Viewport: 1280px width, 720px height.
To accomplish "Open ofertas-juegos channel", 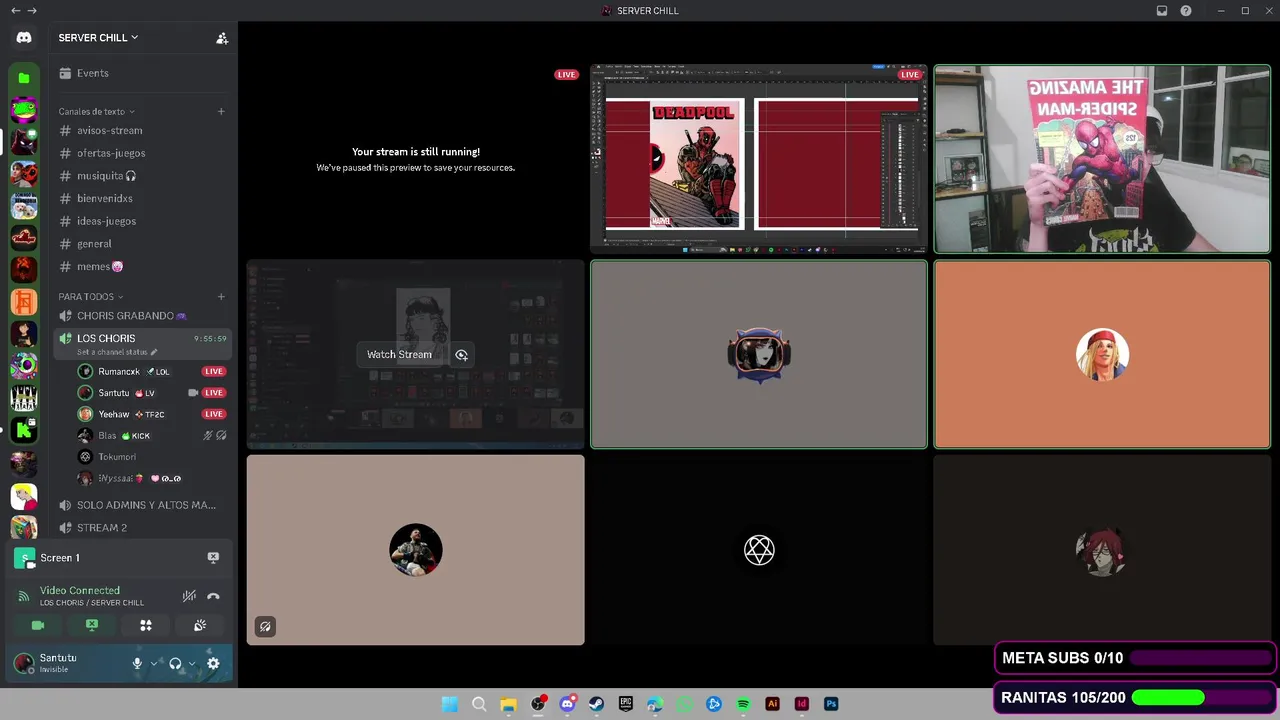I will (143, 153).
